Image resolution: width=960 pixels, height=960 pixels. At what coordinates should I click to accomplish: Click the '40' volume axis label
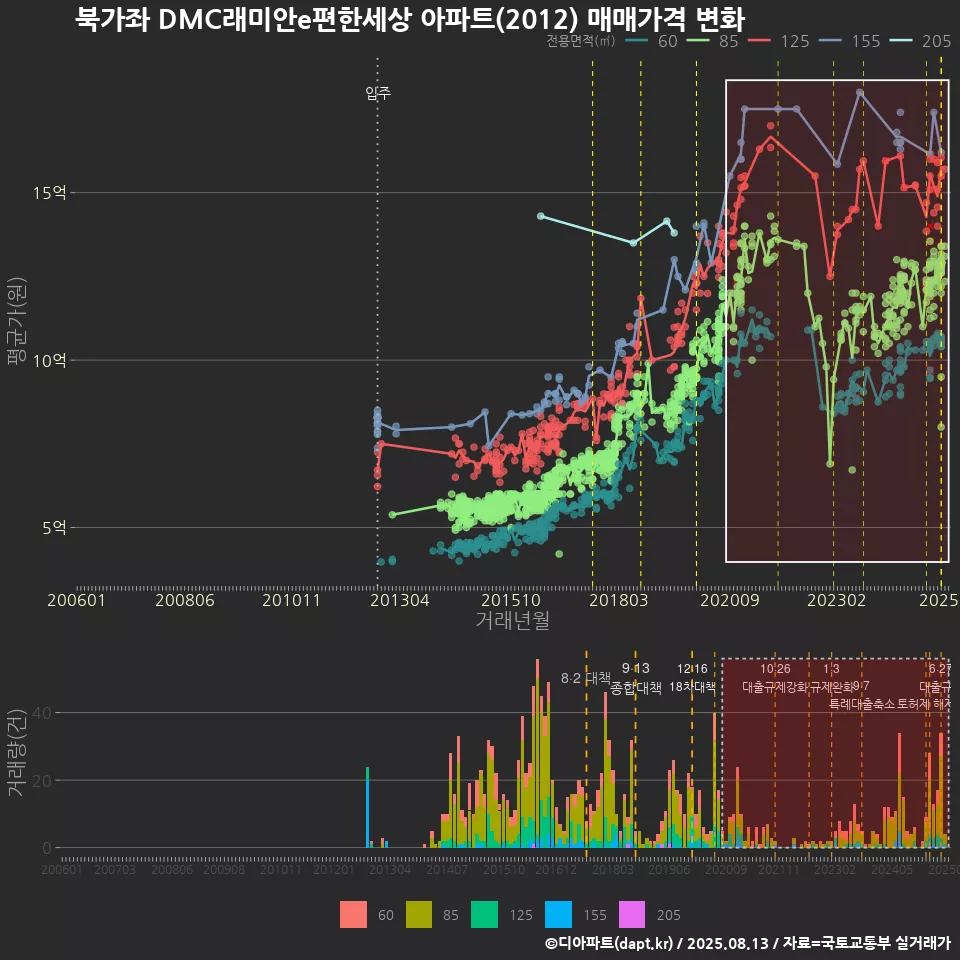coord(42,713)
